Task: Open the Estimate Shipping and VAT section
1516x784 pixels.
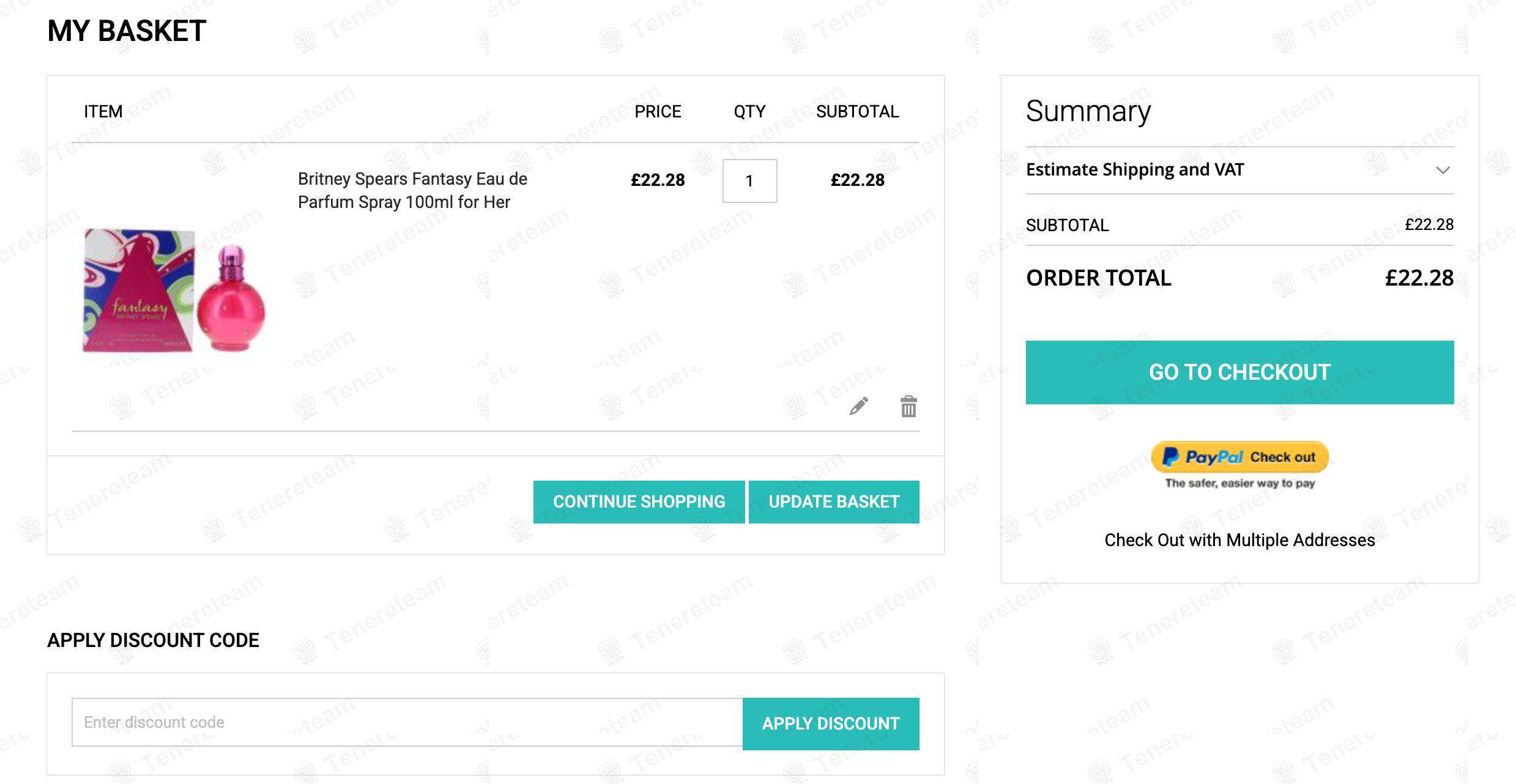Action: tap(1239, 170)
